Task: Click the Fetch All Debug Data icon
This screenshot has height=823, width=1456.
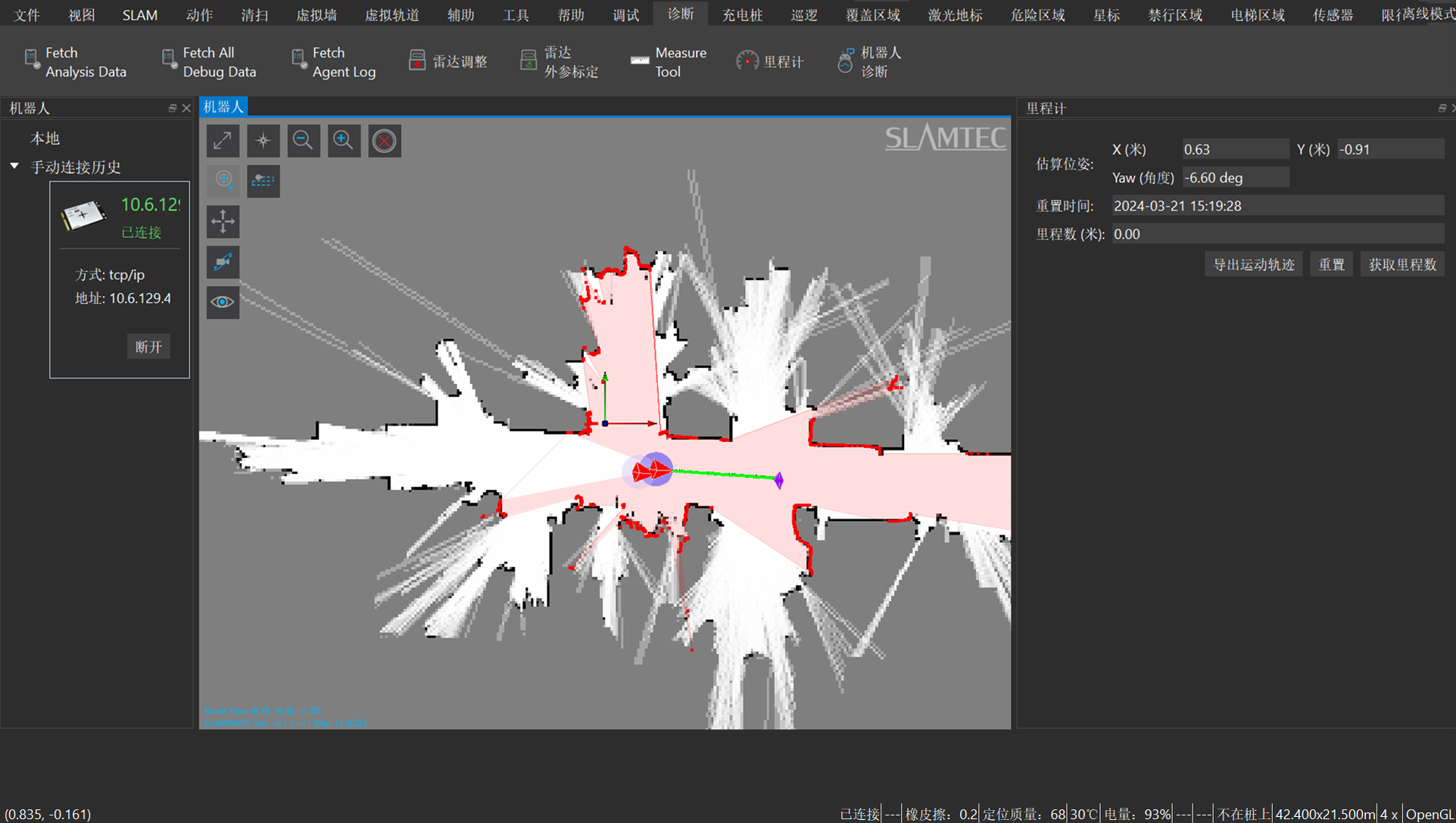Action: 210,61
